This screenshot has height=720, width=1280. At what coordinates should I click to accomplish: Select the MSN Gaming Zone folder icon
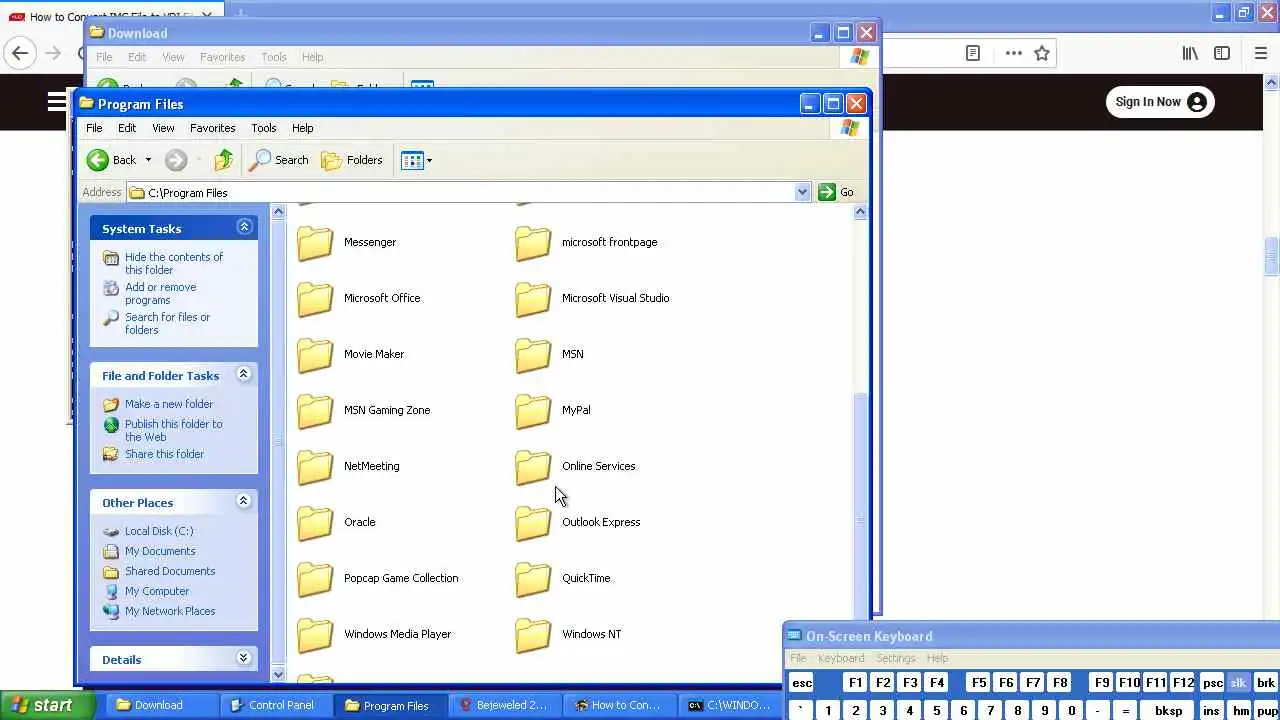click(315, 411)
